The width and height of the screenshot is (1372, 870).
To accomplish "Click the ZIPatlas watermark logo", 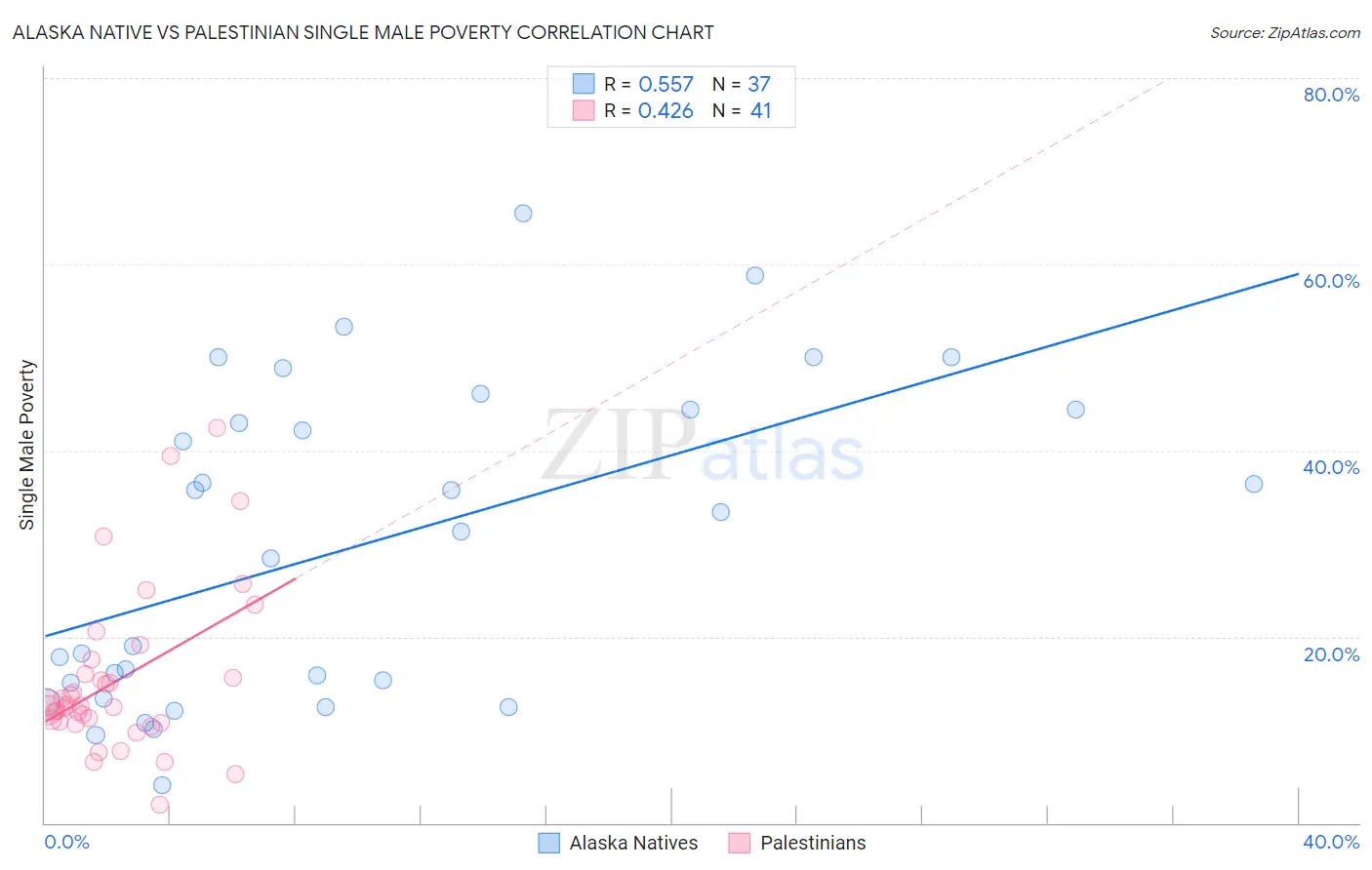I will click(703, 447).
